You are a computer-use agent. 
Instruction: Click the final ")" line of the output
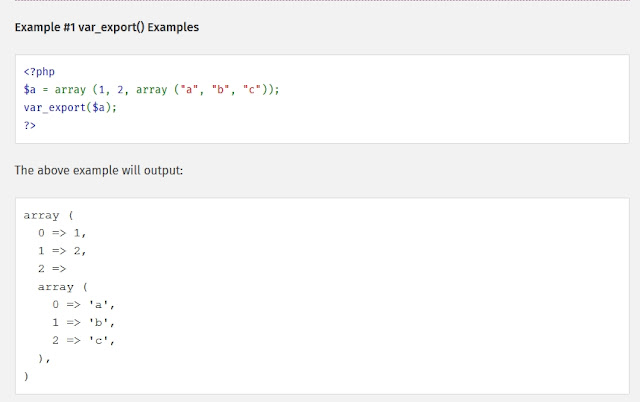pos(26,377)
